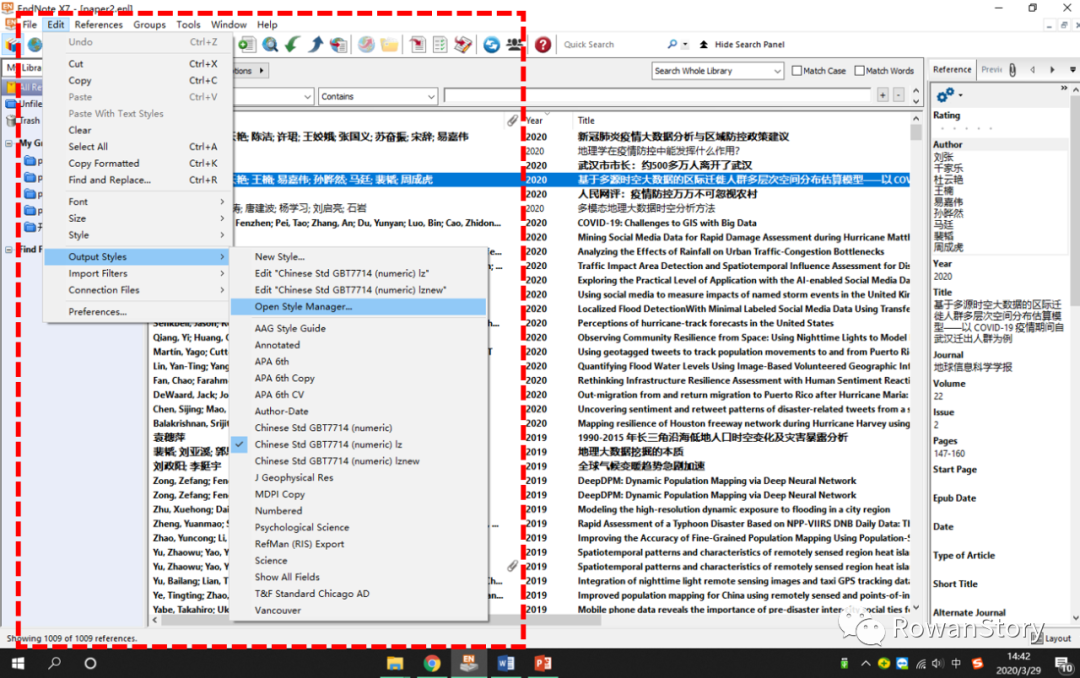Open the References menu

click(x=98, y=24)
